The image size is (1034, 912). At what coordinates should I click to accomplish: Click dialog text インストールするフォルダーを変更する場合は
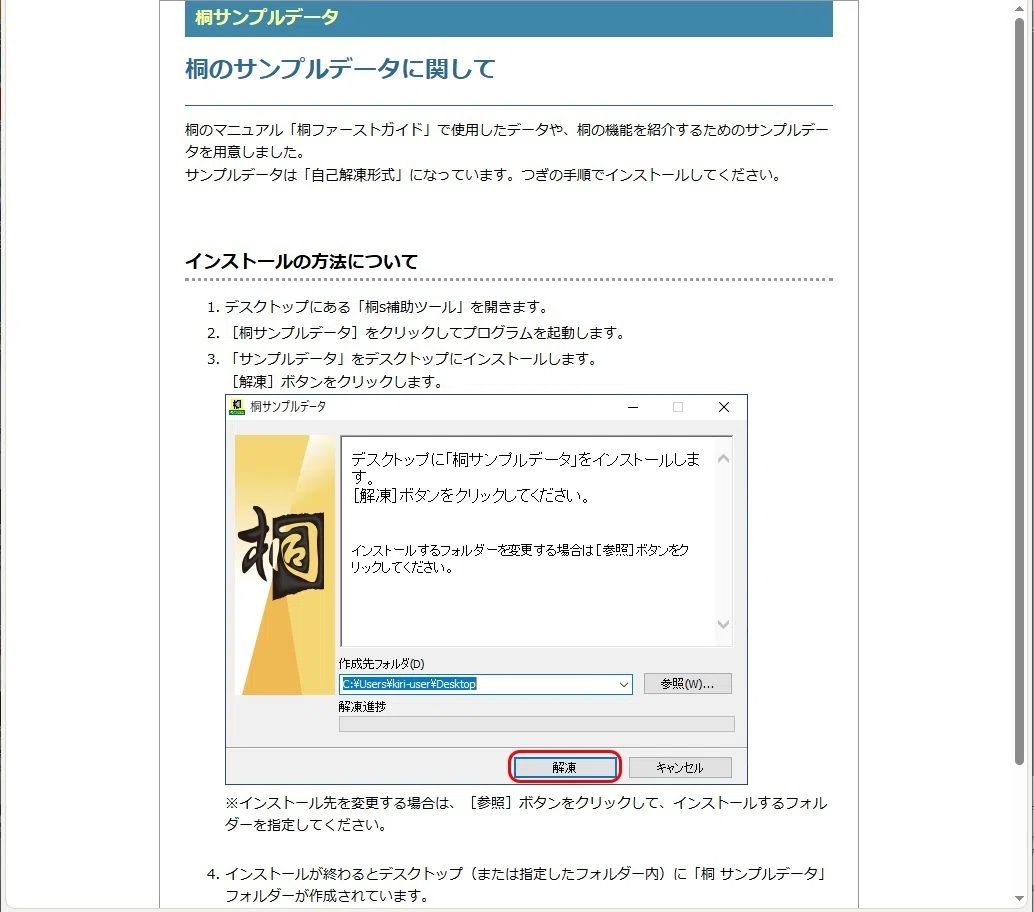520,558
